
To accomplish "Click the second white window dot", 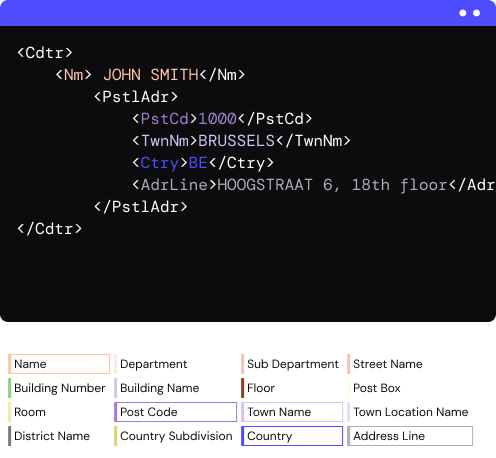I will click(x=477, y=13).
